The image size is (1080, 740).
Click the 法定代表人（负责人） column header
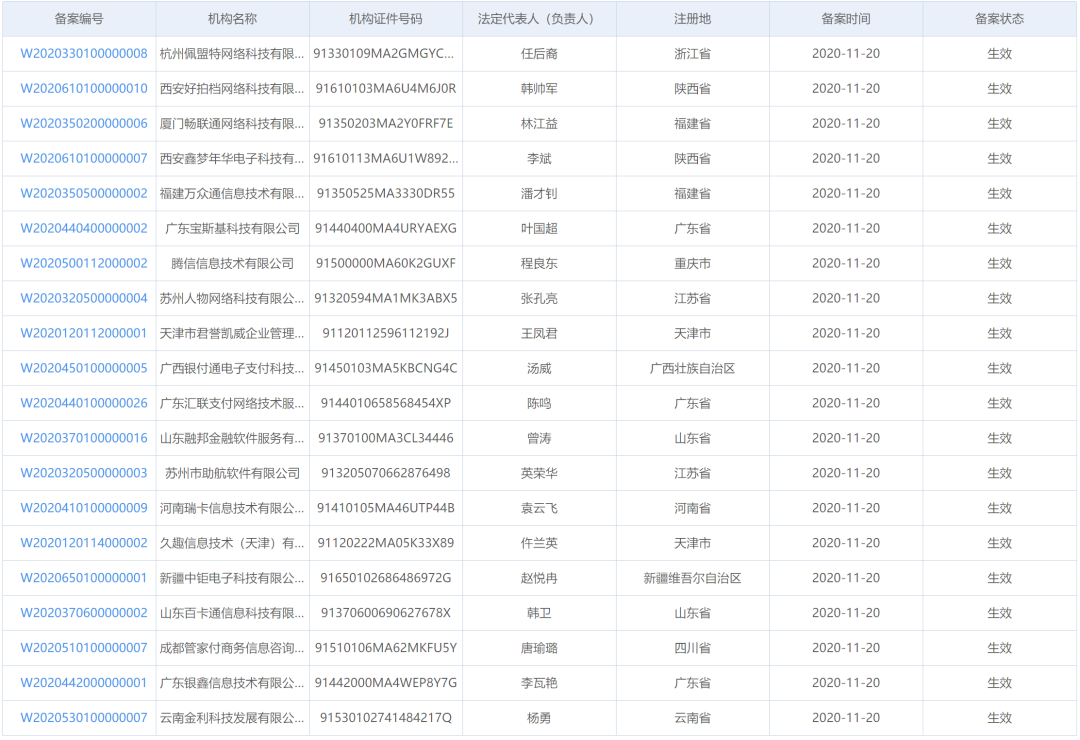(539, 19)
